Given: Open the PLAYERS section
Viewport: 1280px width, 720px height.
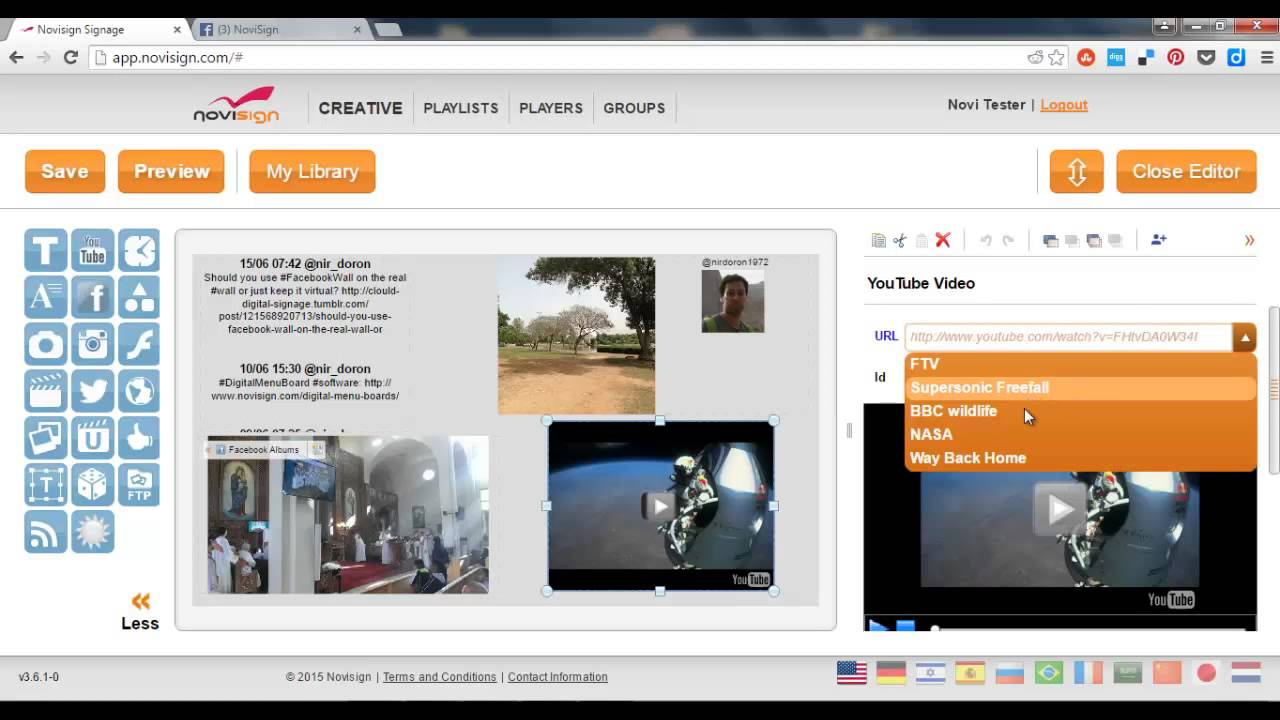Looking at the screenshot, I should (551, 108).
